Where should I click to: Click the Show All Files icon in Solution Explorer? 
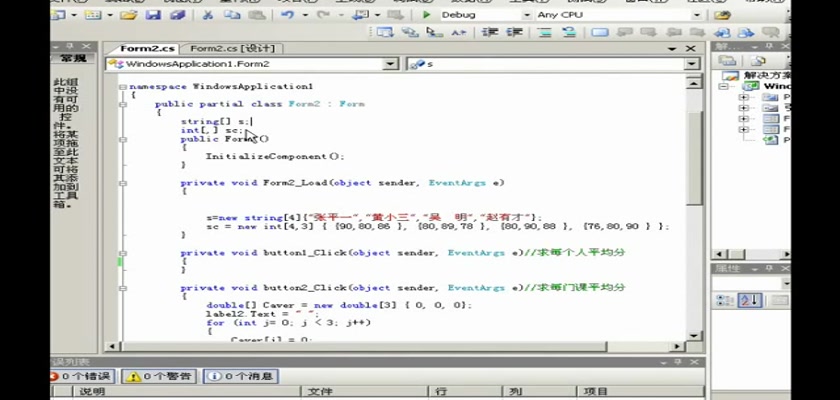point(758,61)
